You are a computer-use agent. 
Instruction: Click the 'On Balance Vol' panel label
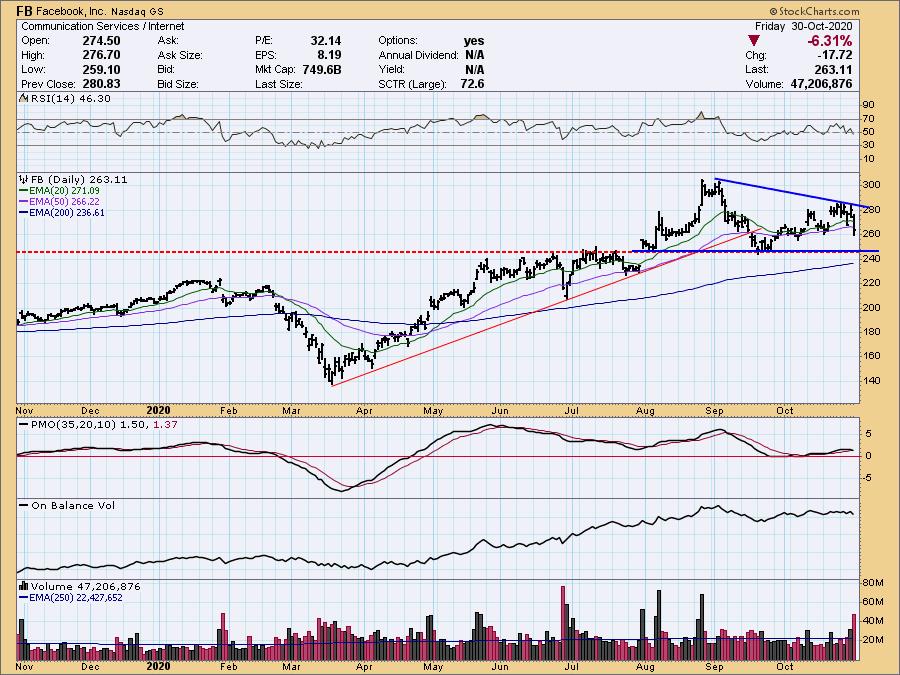coord(73,505)
